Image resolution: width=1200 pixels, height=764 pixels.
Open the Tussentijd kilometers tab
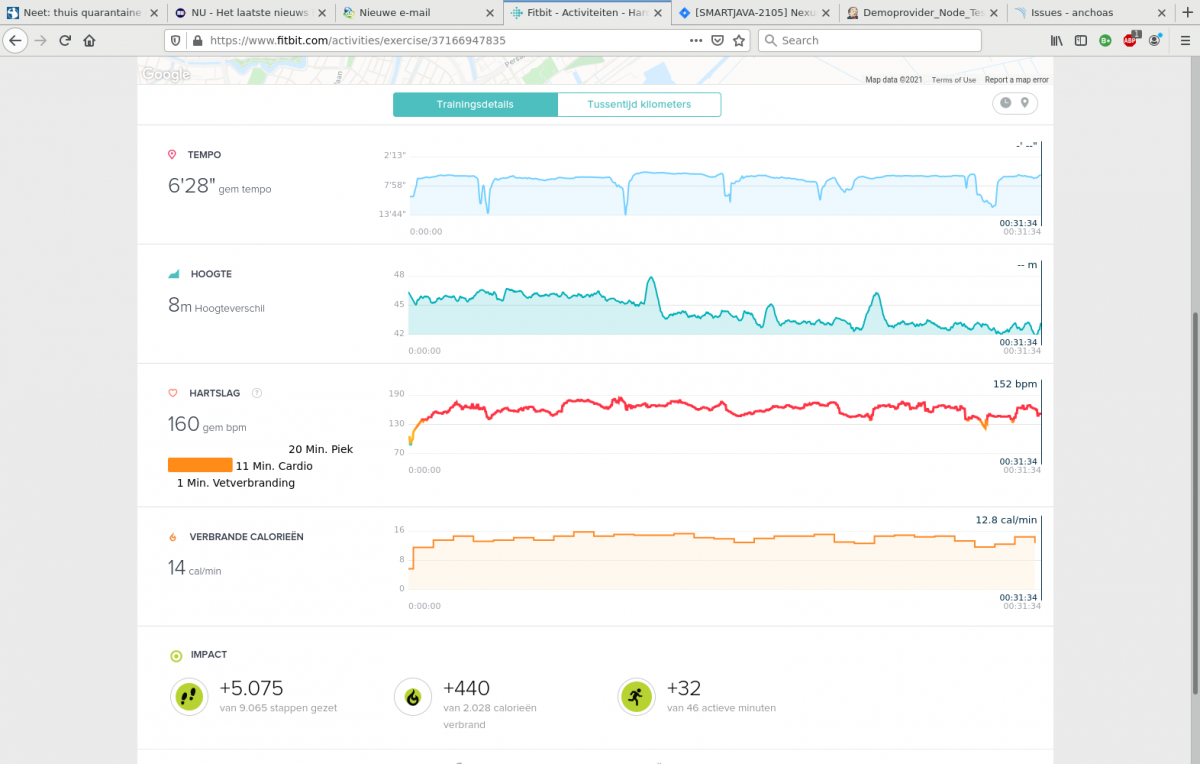[x=639, y=105]
